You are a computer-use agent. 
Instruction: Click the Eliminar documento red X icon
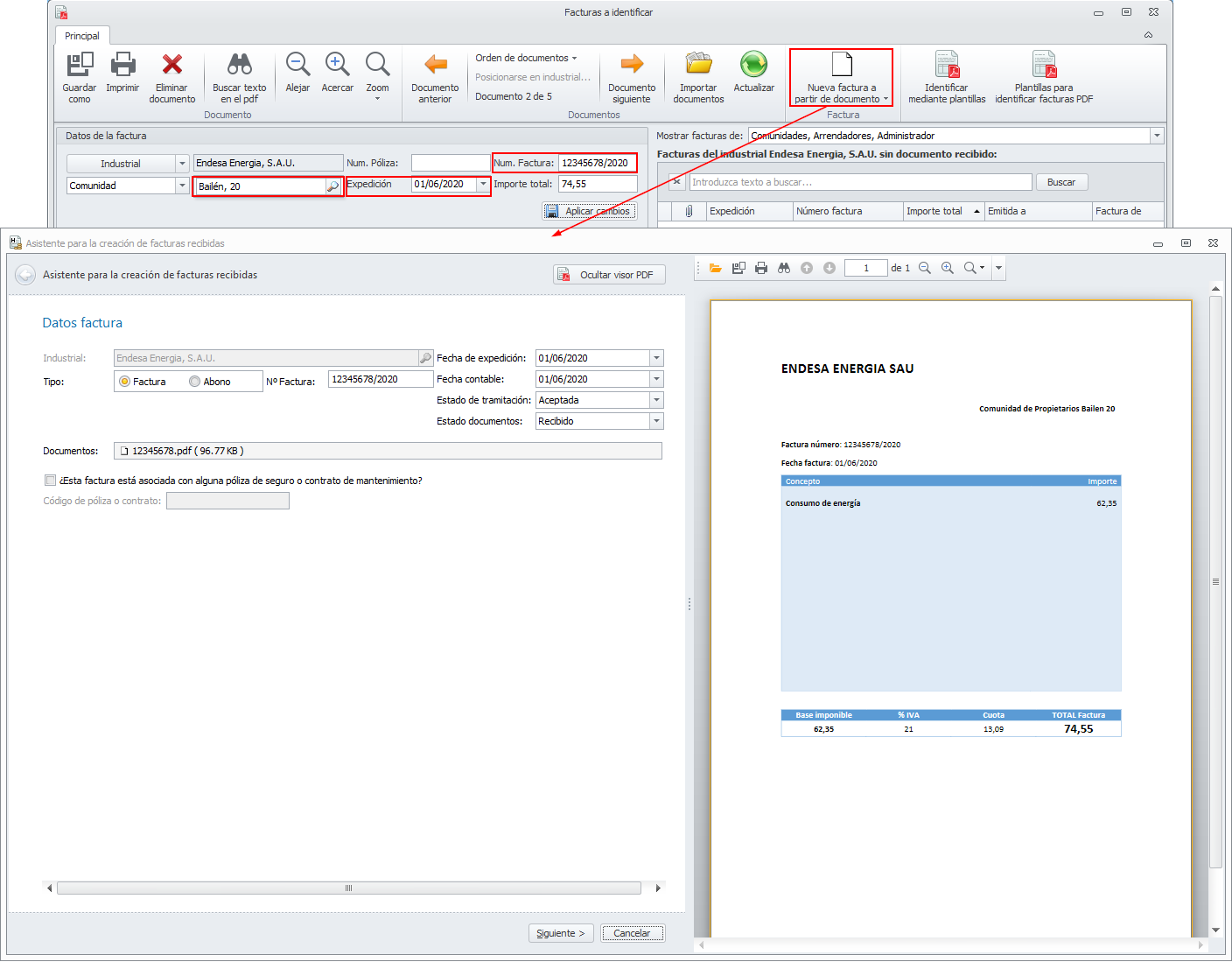172,66
